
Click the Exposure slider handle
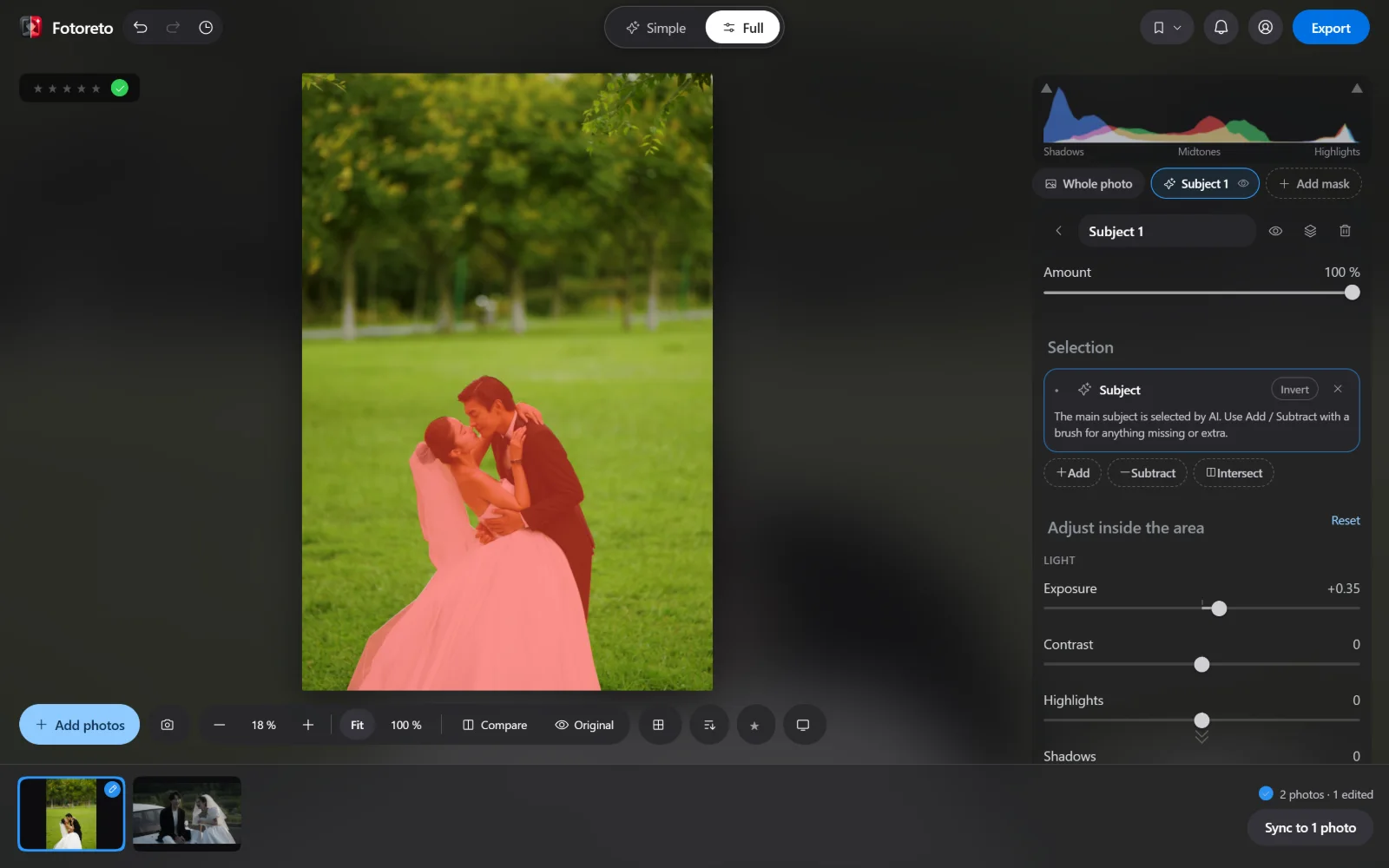[1219, 608]
